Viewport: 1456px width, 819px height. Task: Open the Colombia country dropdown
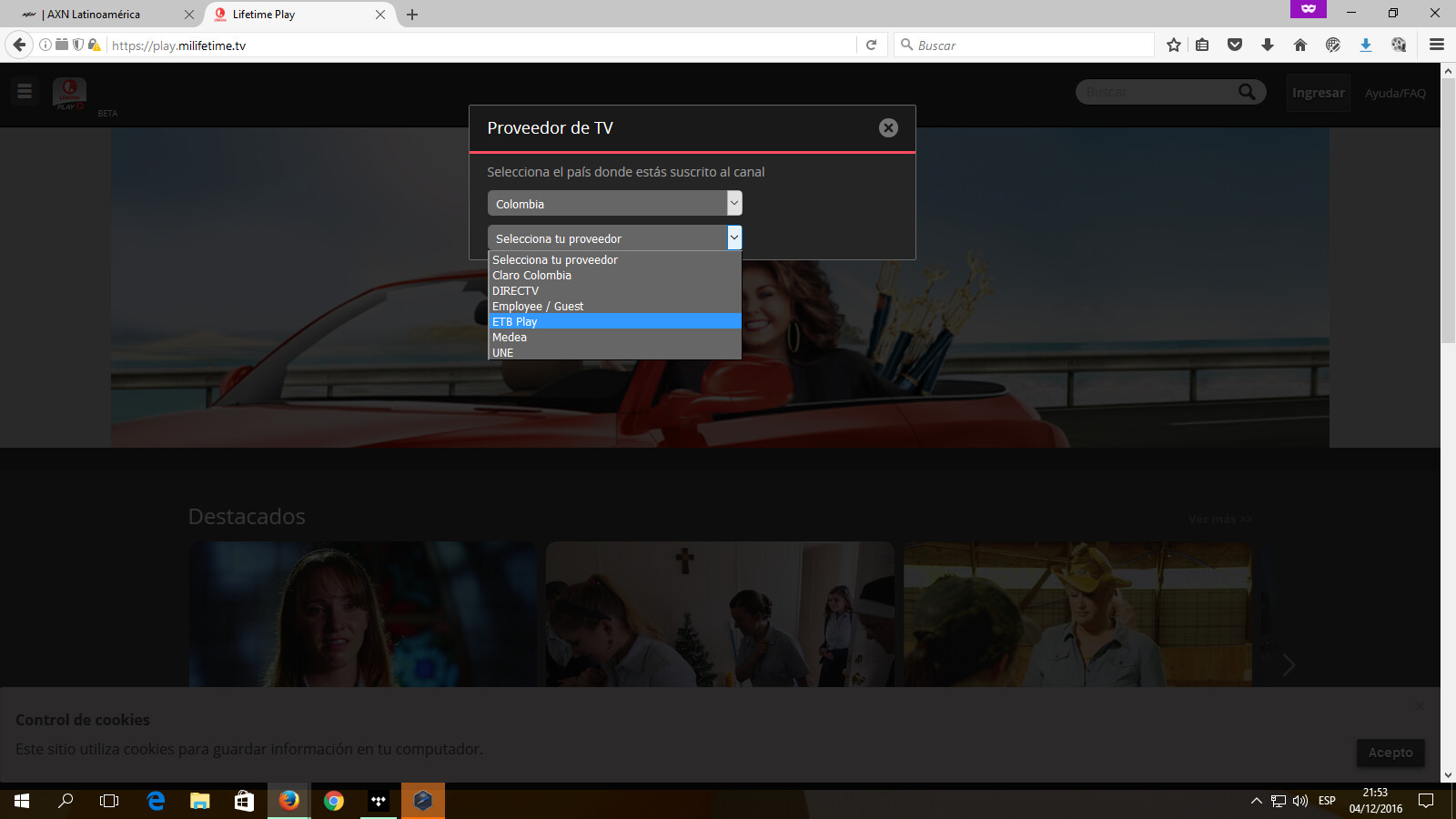coord(615,204)
